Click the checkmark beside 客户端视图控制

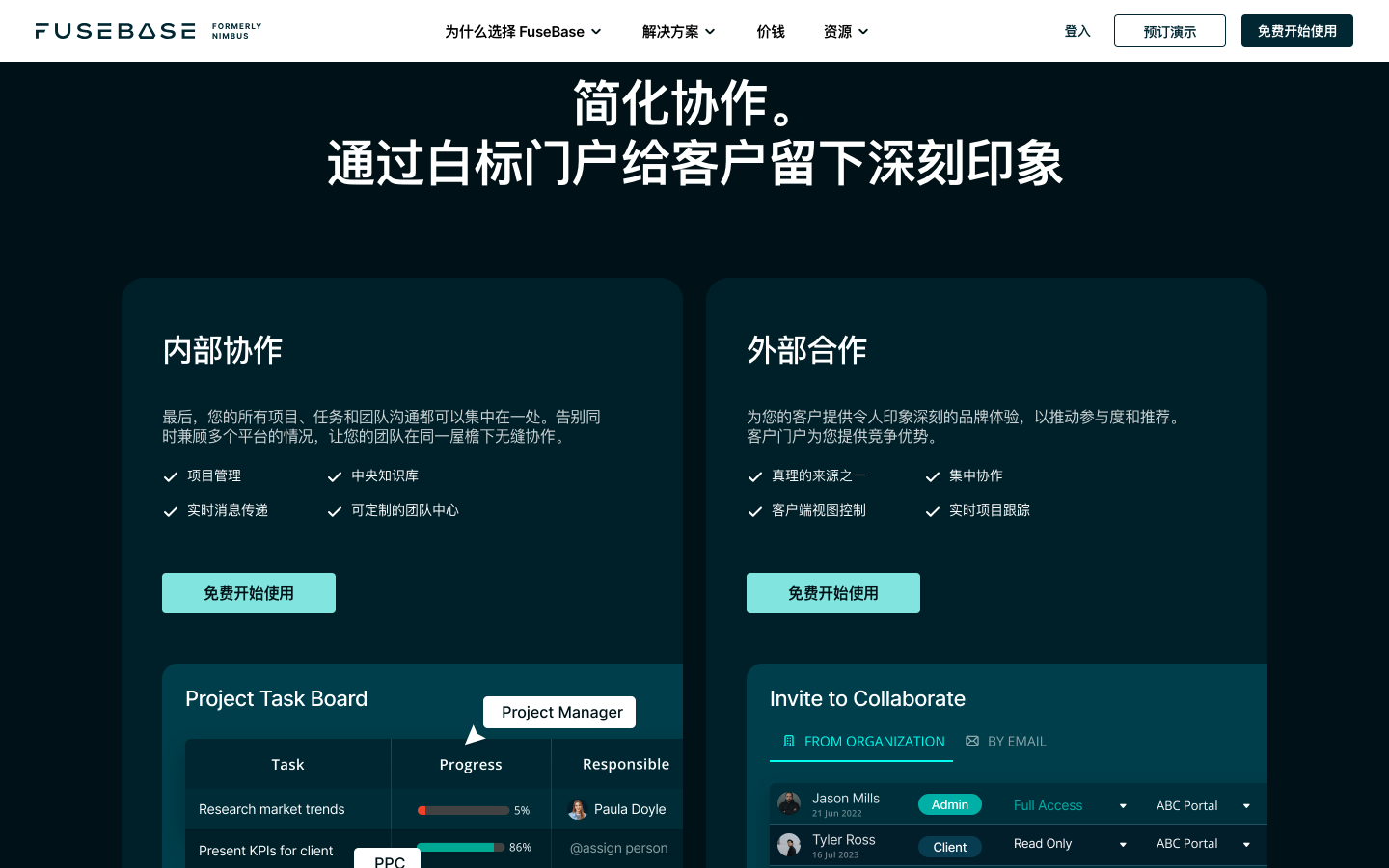pos(755,511)
